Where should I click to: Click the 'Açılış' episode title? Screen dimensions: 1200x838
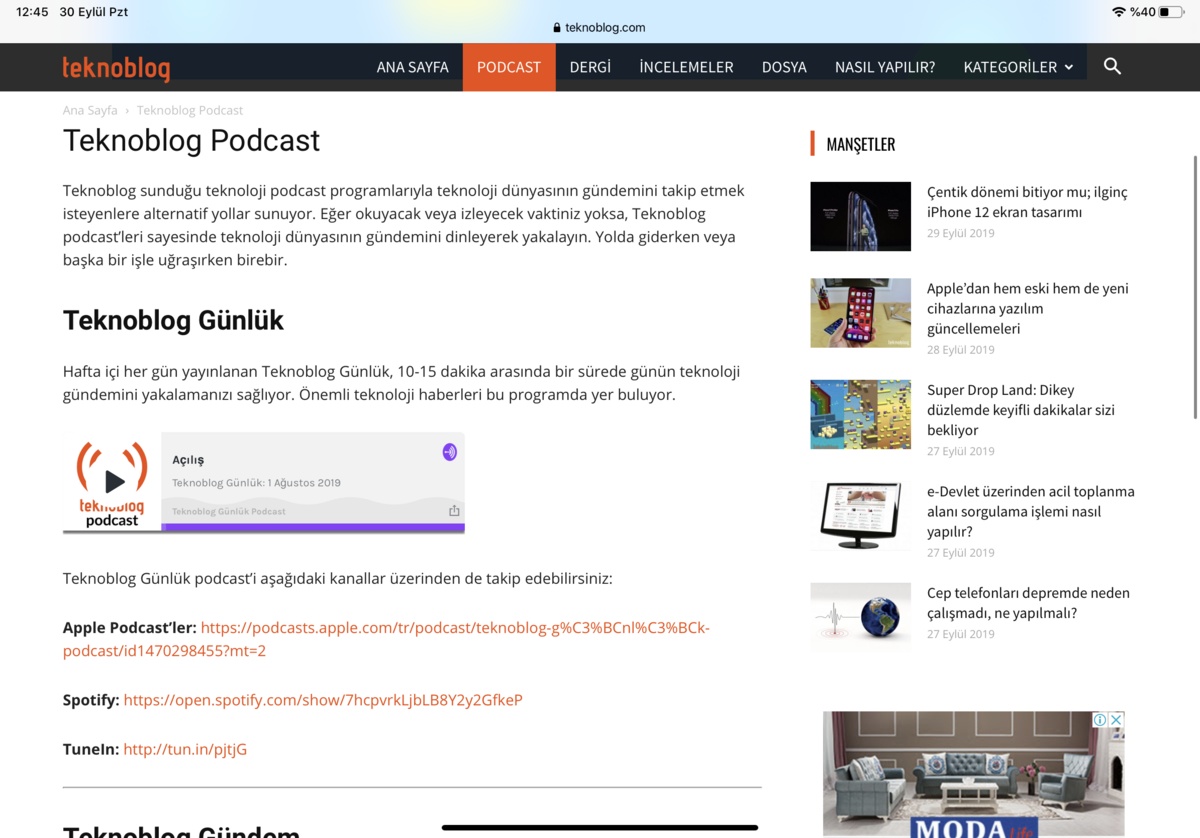[x=188, y=460]
